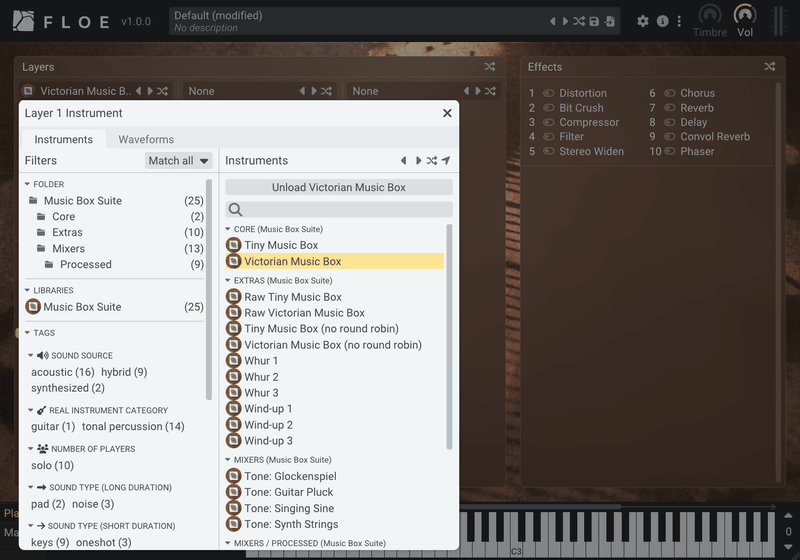Select next instrument in Instruments browser header
This screenshot has height=560, width=800.
[418, 161]
